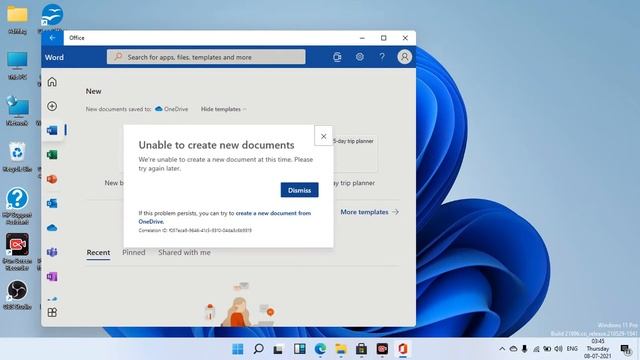Viewport: 640px width, 360px height.
Task: Switch to the Pinned tab
Action: coord(133,253)
